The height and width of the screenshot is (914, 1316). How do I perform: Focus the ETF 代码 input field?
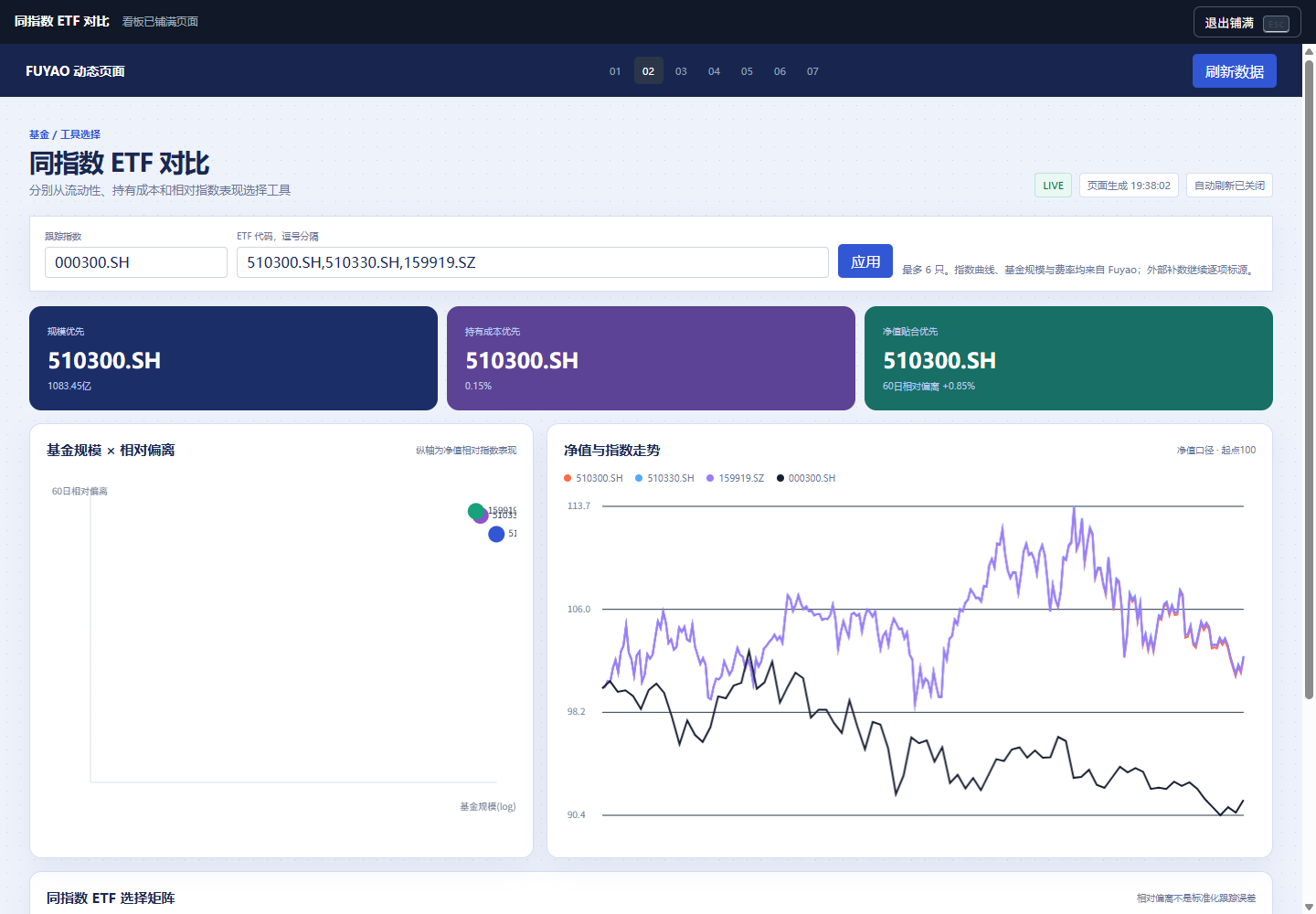pyautogui.click(x=533, y=262)
